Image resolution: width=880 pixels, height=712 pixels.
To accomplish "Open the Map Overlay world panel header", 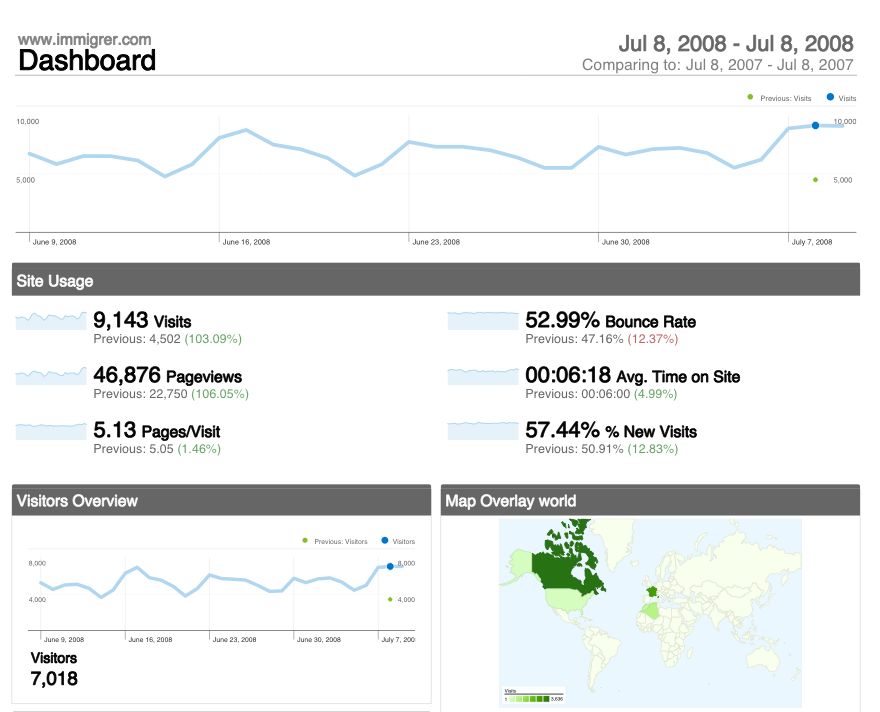I will coord(650,500).
